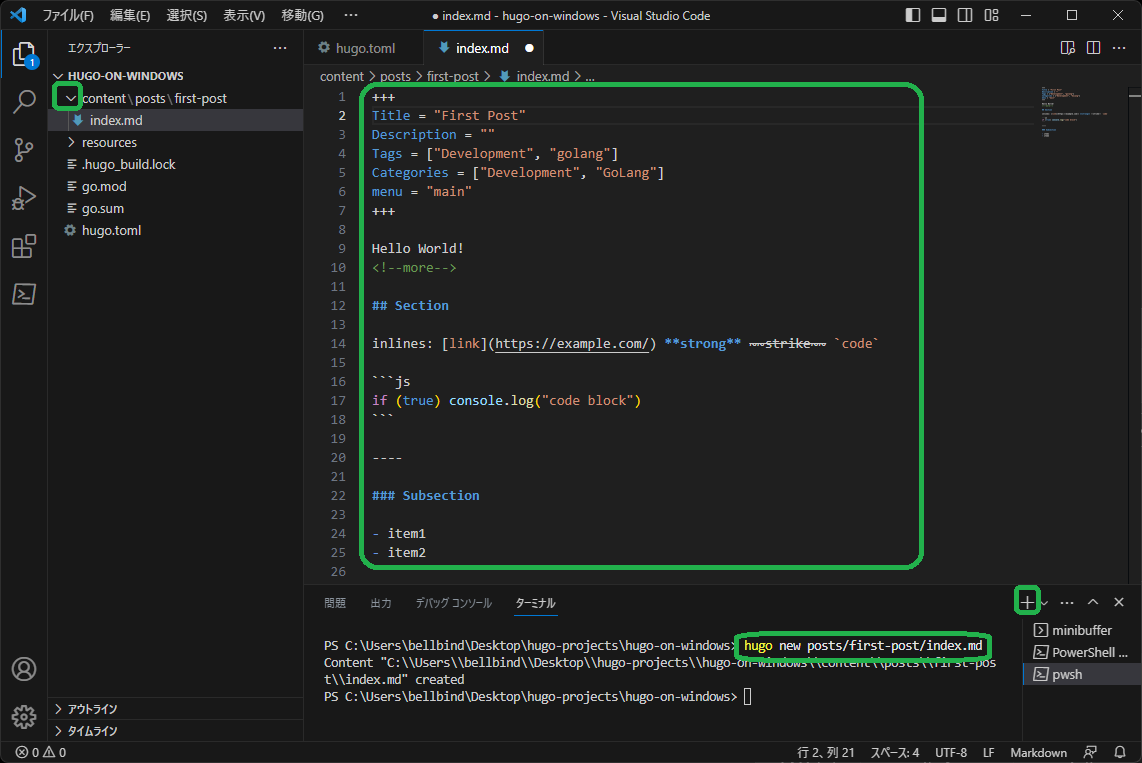The image size is (1142, 763).
Task: Toggle primary side bar layout icon
Action: click(913, 15)
